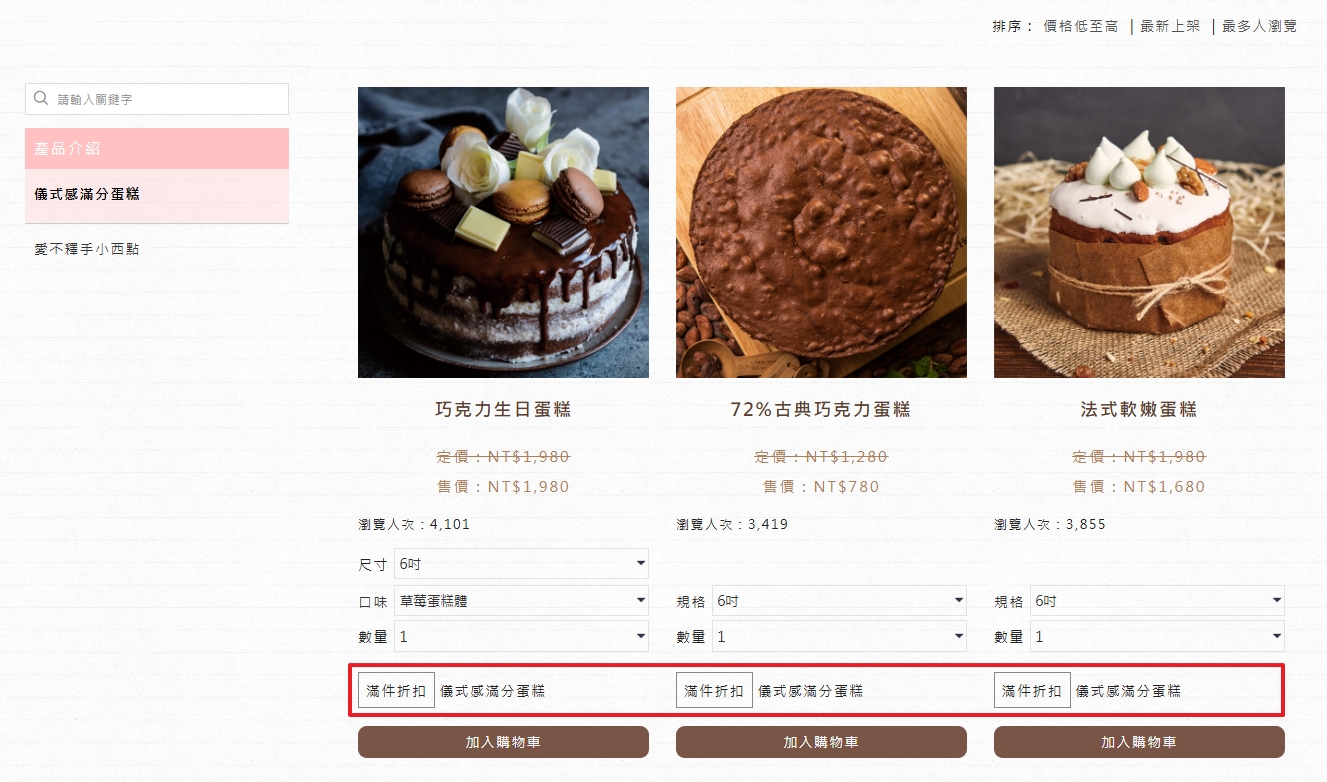
Task: Open the 巧克力生日蛋糕 product image
Action: click(503, 232)
